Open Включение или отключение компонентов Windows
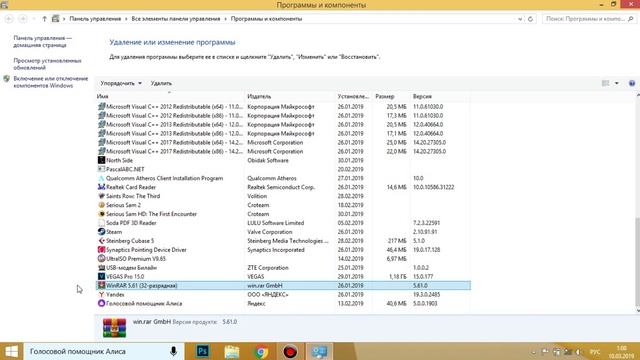This screenshot has width=640, height=360. pos(51,82)
